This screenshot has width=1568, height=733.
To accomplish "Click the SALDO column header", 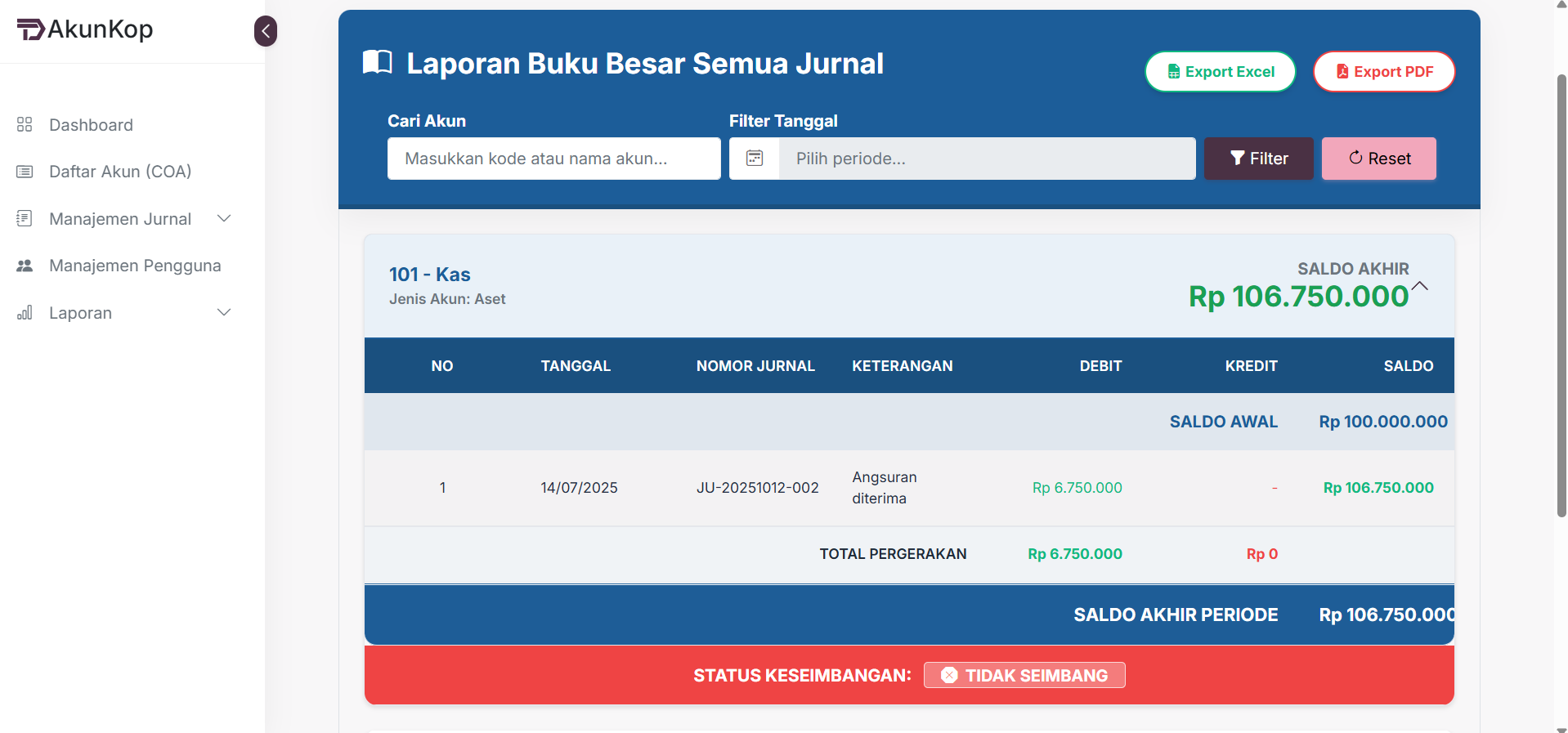I will (1409, 366).
